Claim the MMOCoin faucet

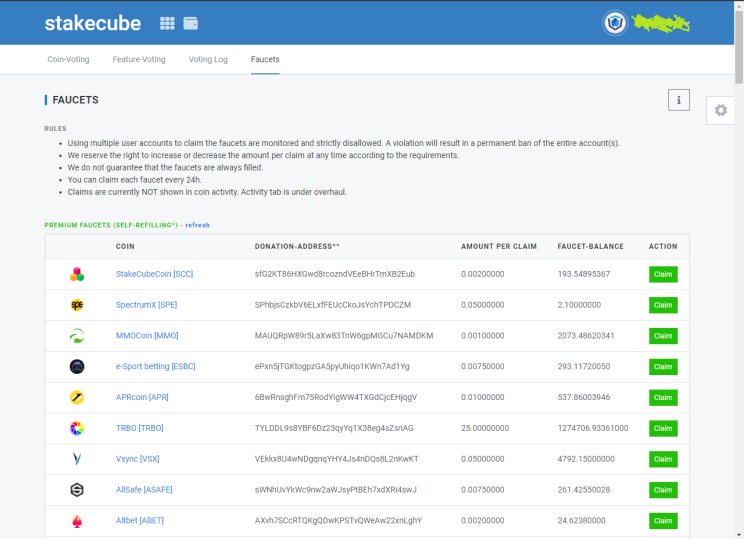(663, 336)
